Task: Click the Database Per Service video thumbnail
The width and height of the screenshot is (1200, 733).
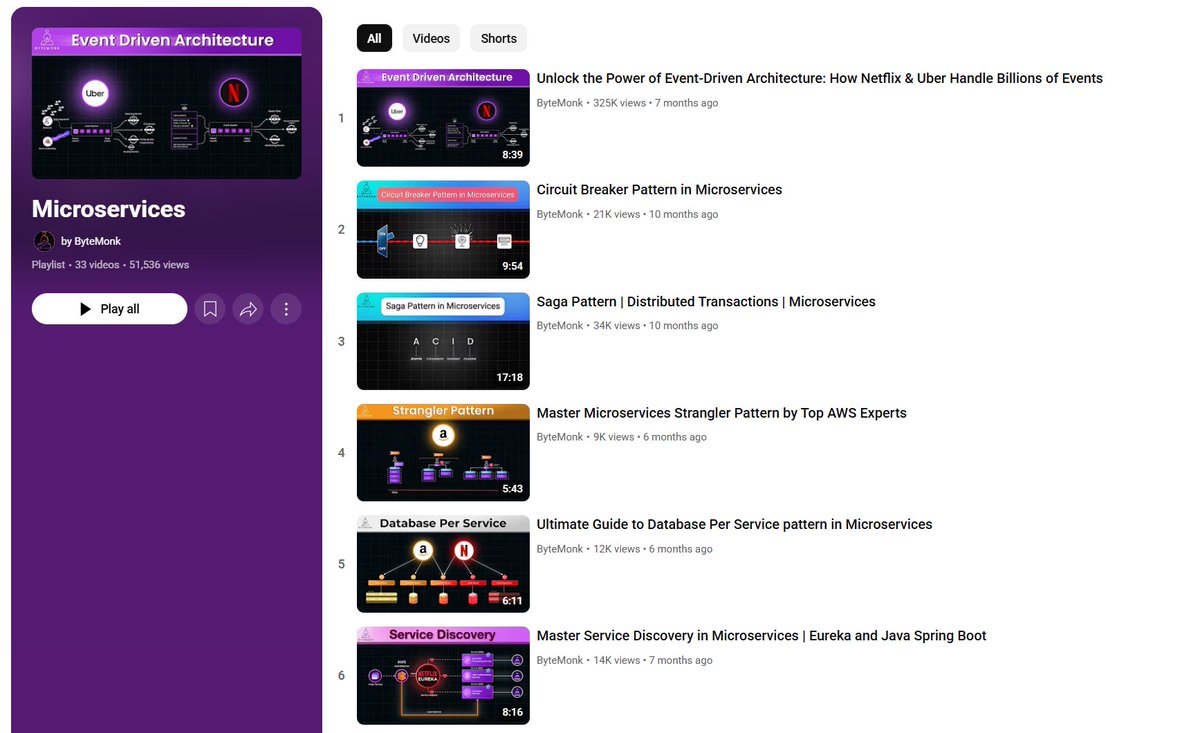Action: point(443,563)
